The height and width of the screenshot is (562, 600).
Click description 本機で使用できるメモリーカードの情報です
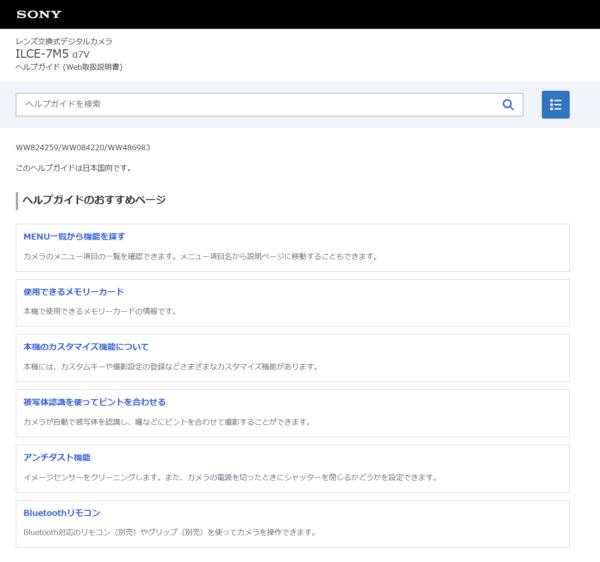click(99, 311)
